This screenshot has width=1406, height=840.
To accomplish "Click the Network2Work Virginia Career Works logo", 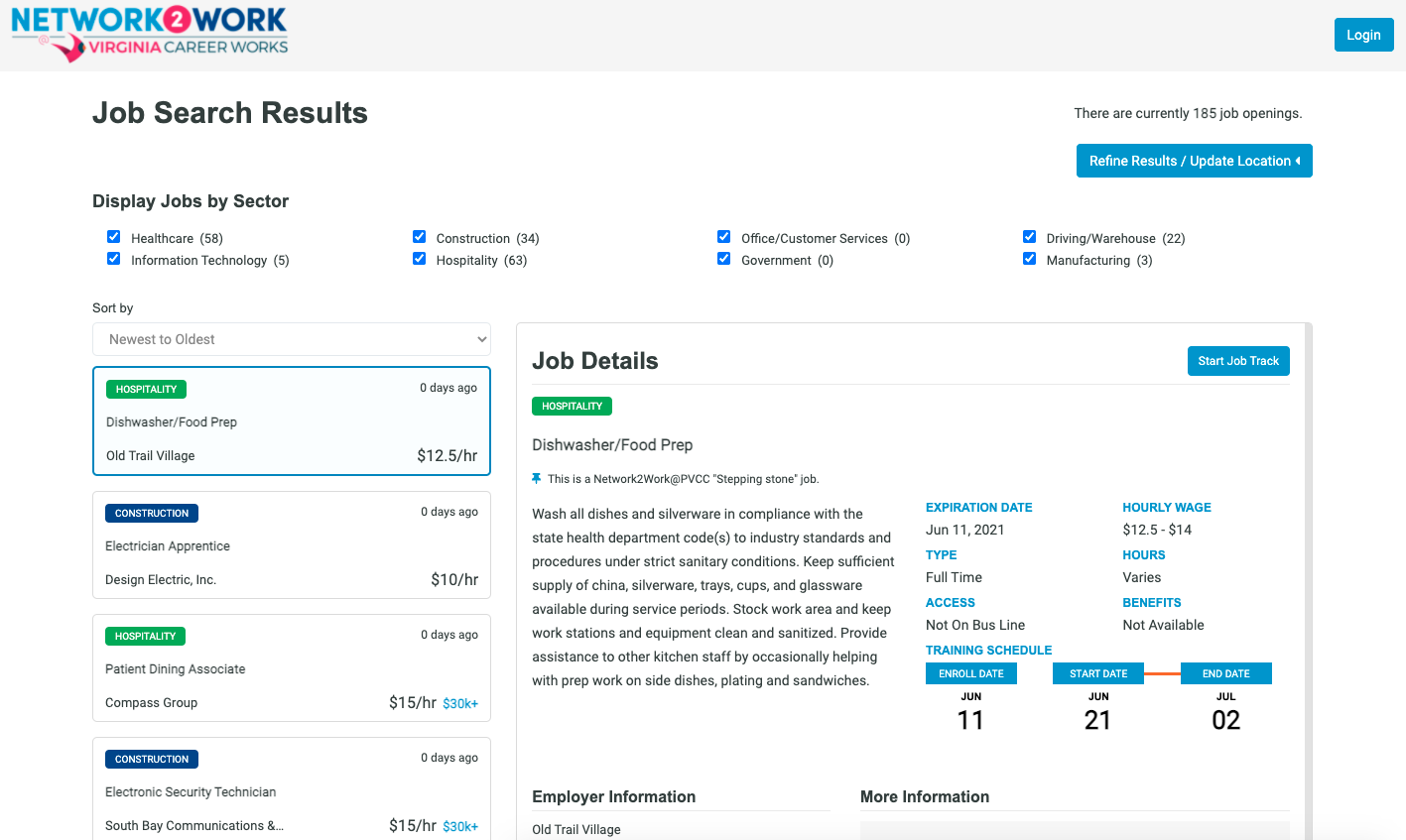I will click(x=150, y=35).
